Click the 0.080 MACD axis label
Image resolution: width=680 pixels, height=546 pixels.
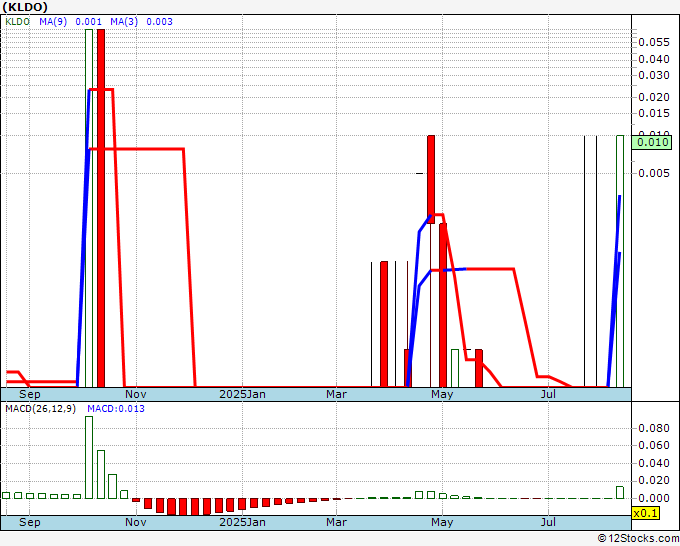(x=654, y=428)
